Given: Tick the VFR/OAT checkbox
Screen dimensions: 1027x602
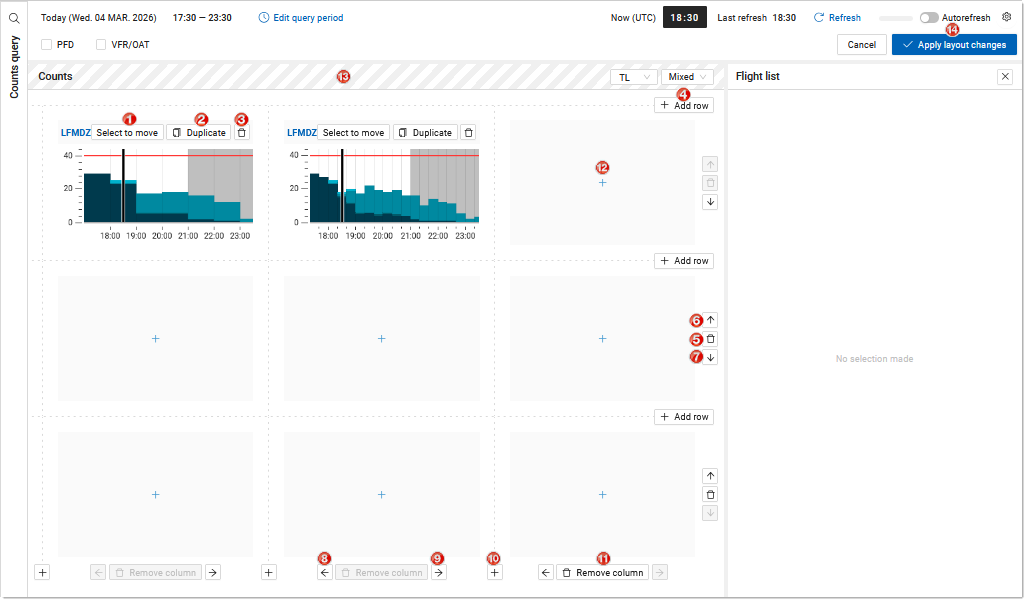Looking at the screenshot, I should (101, 45).
